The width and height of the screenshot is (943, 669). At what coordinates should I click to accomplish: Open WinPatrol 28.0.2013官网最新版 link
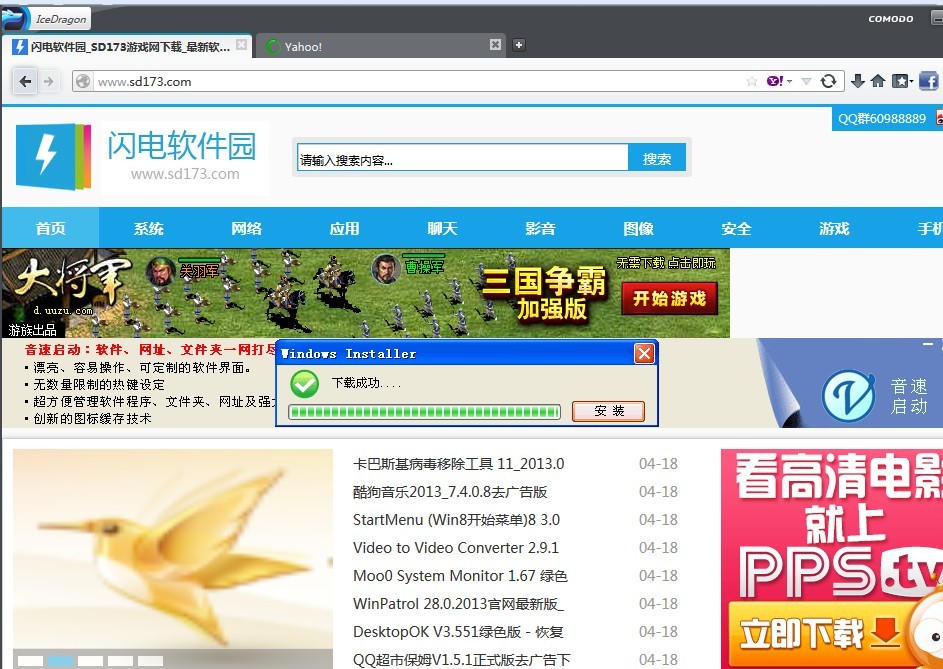[458, 603]
